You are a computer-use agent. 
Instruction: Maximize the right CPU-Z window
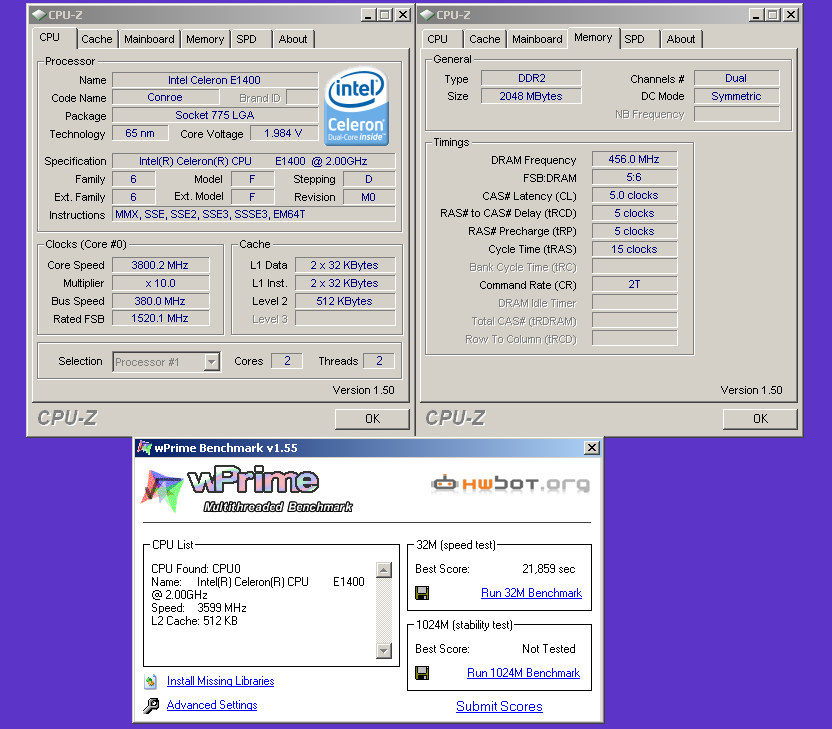click(x=773, y=15)
